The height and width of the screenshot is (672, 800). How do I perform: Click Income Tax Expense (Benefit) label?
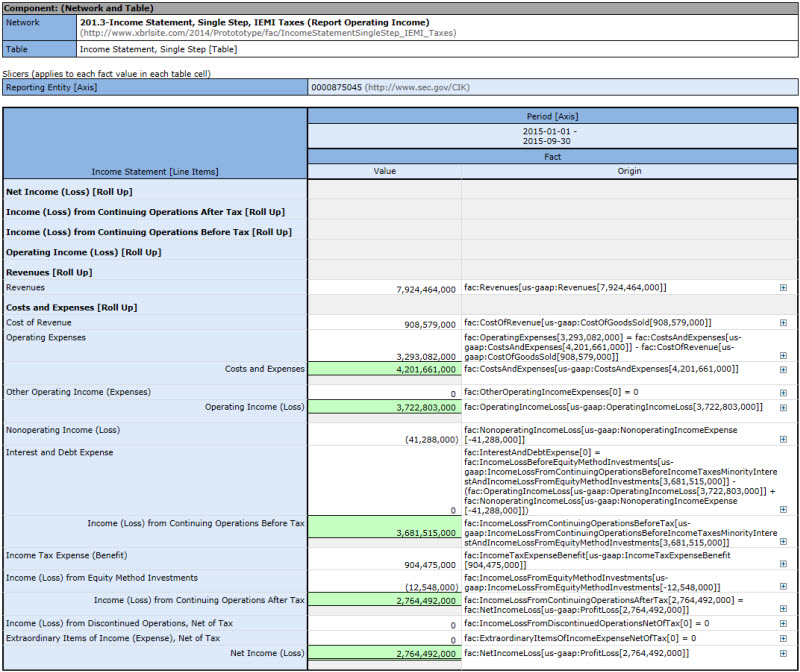[66, 556]
